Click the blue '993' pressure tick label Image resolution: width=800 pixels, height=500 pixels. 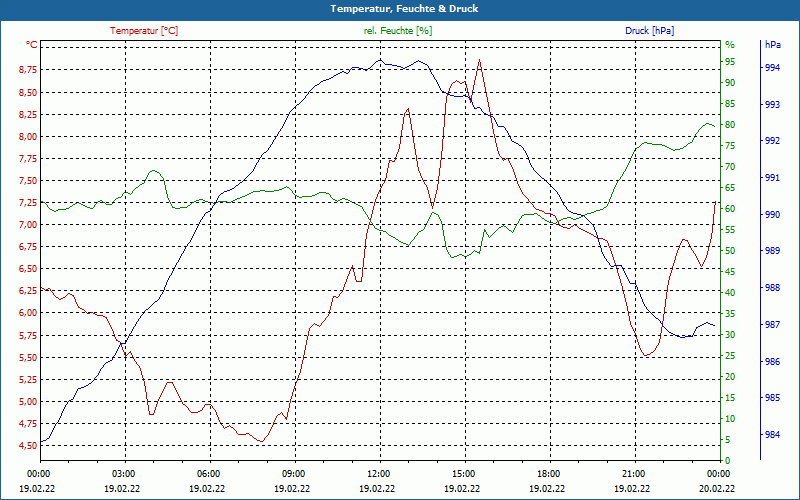pyautogui.click(x=772, y=105)
